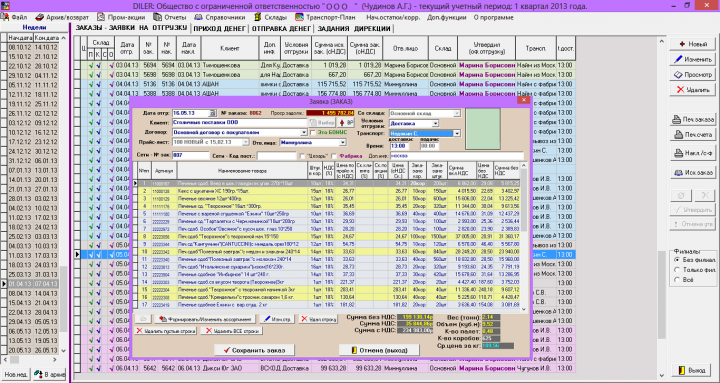Switch to the ОТПРАВКА ДЕНЕГ tab
The width and height of the screenshot is (720, 383).
pyautogui.click(x=281, y=28)
